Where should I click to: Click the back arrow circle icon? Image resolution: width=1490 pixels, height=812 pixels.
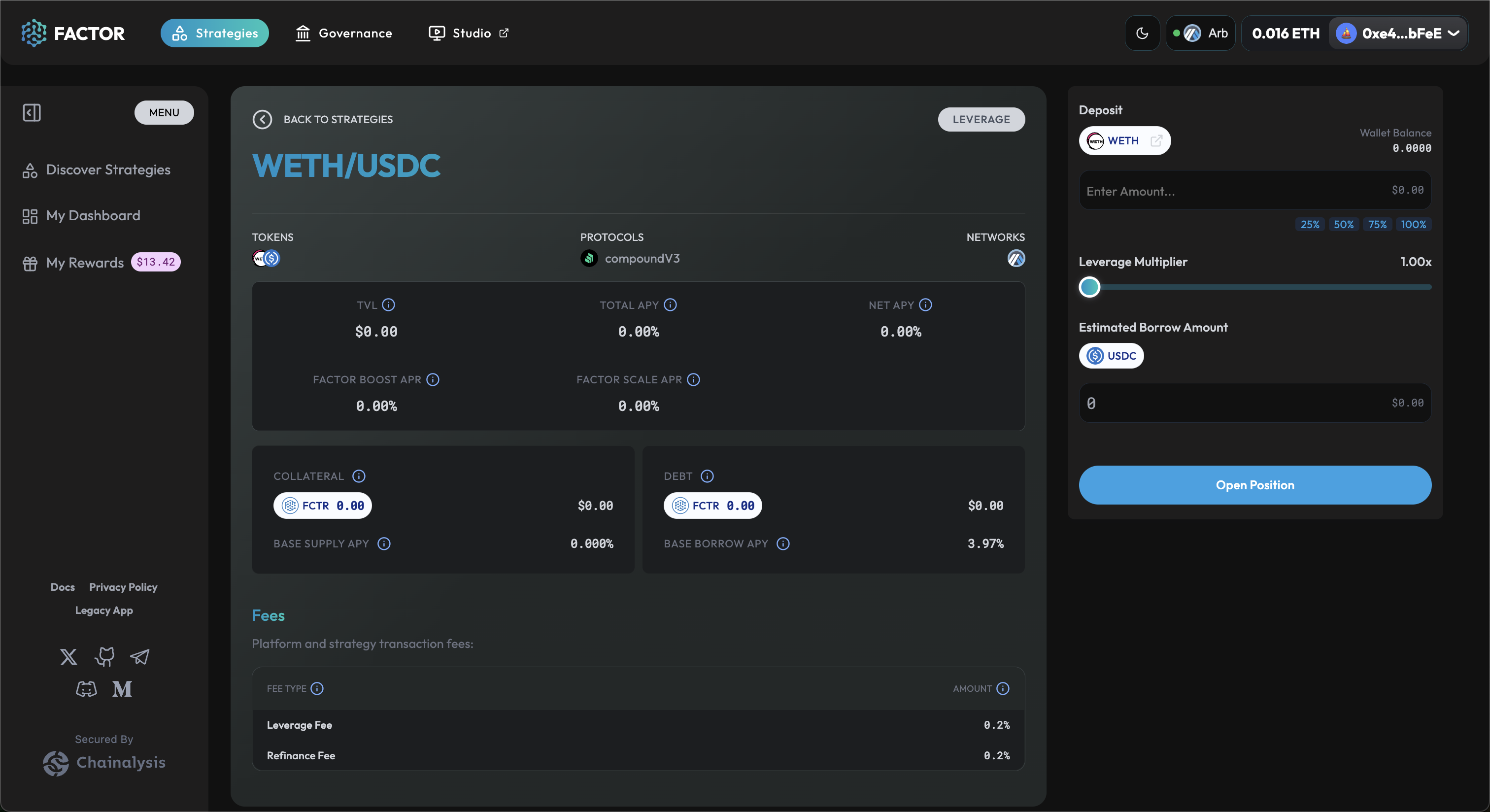coord(262,119)
